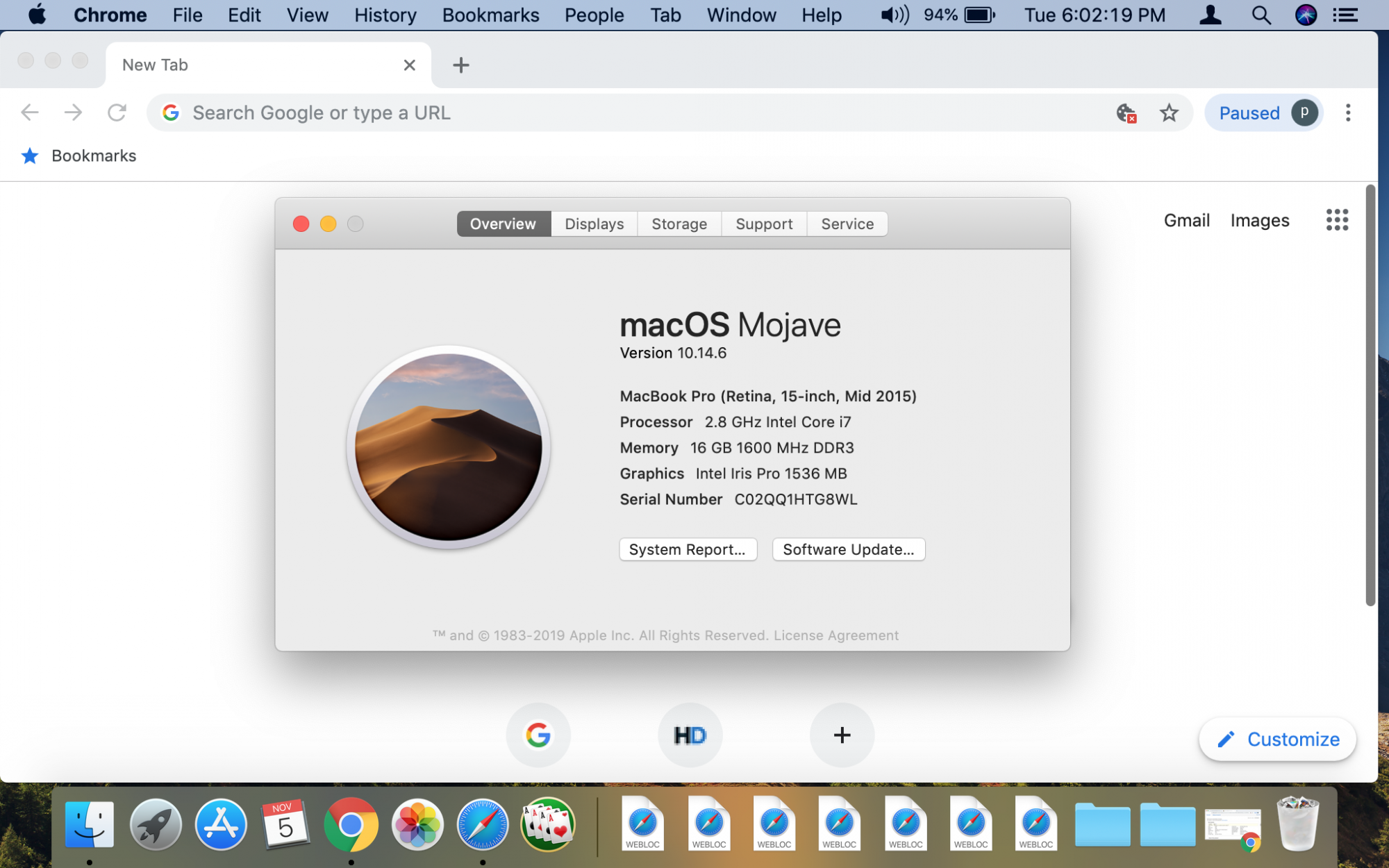The width and height of the screenshot is (1389, 868).
Task: Switch to the Storage tab
Action: (679, 224)
